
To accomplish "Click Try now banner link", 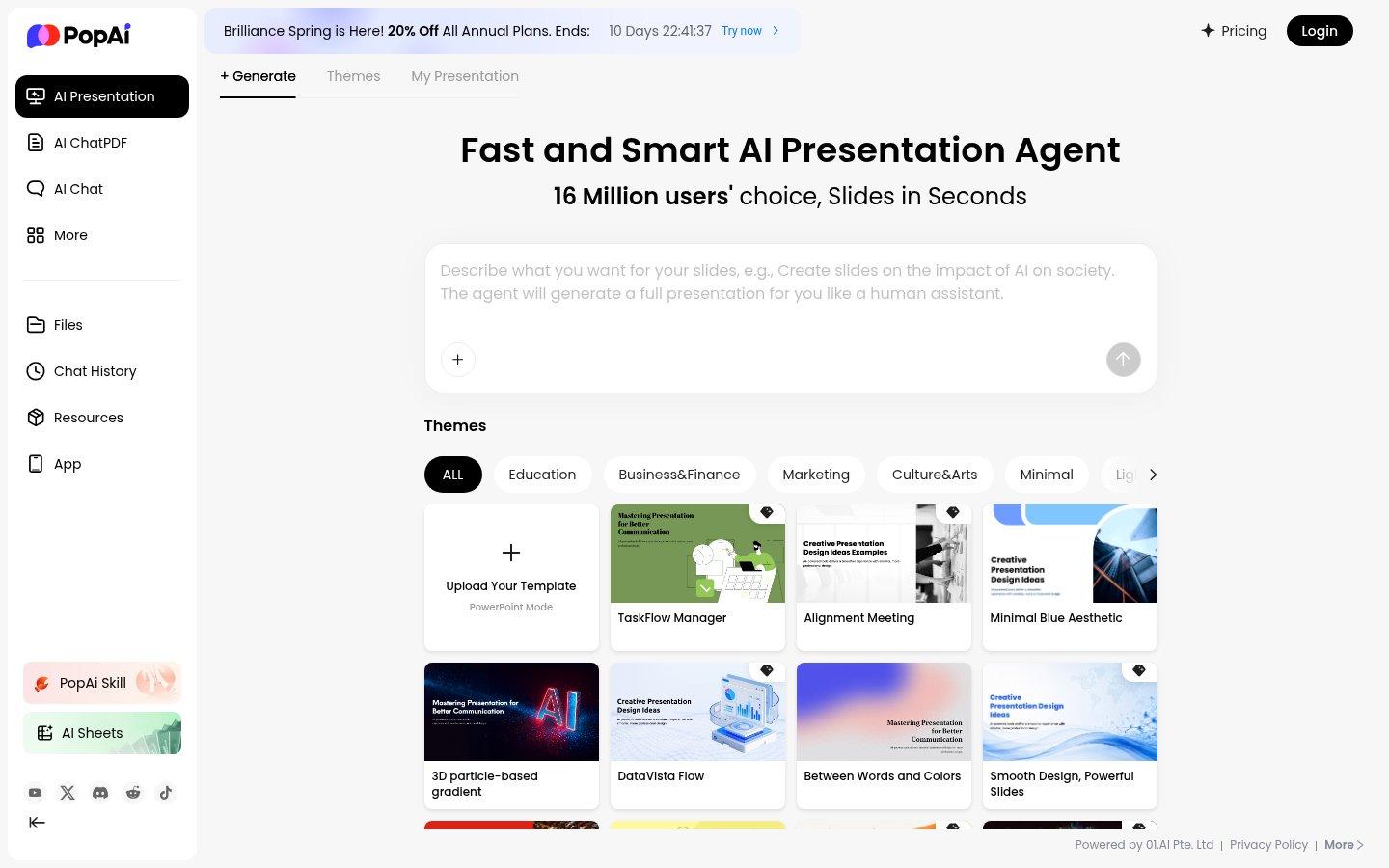I will tap(750, 31).
